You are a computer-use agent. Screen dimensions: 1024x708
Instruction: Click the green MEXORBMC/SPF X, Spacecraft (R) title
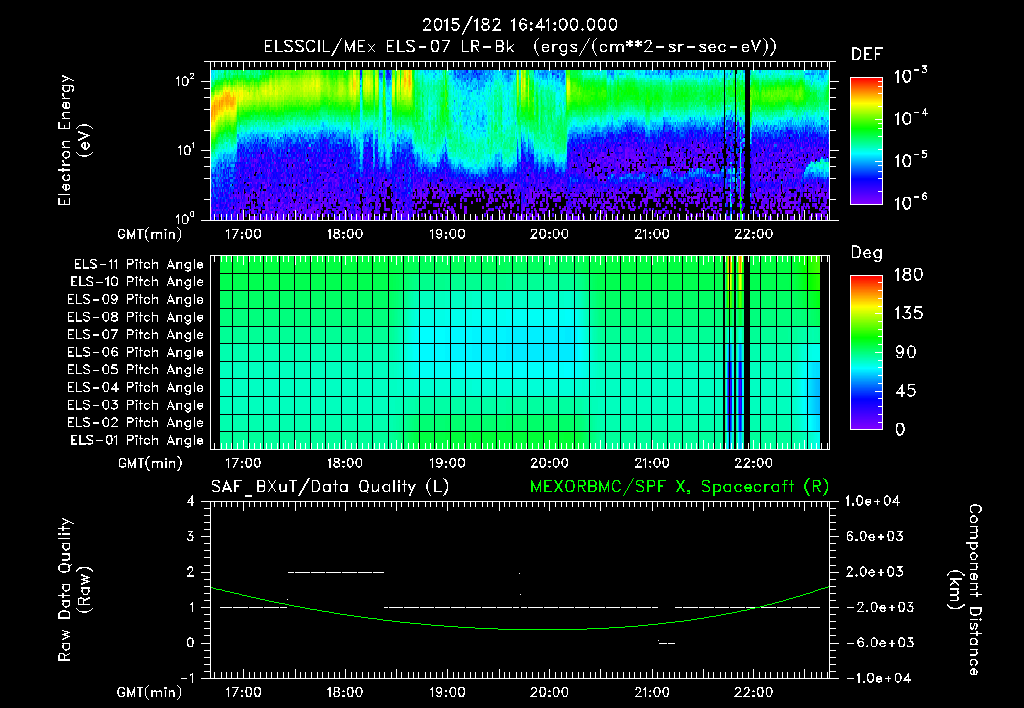coord(679,487)
